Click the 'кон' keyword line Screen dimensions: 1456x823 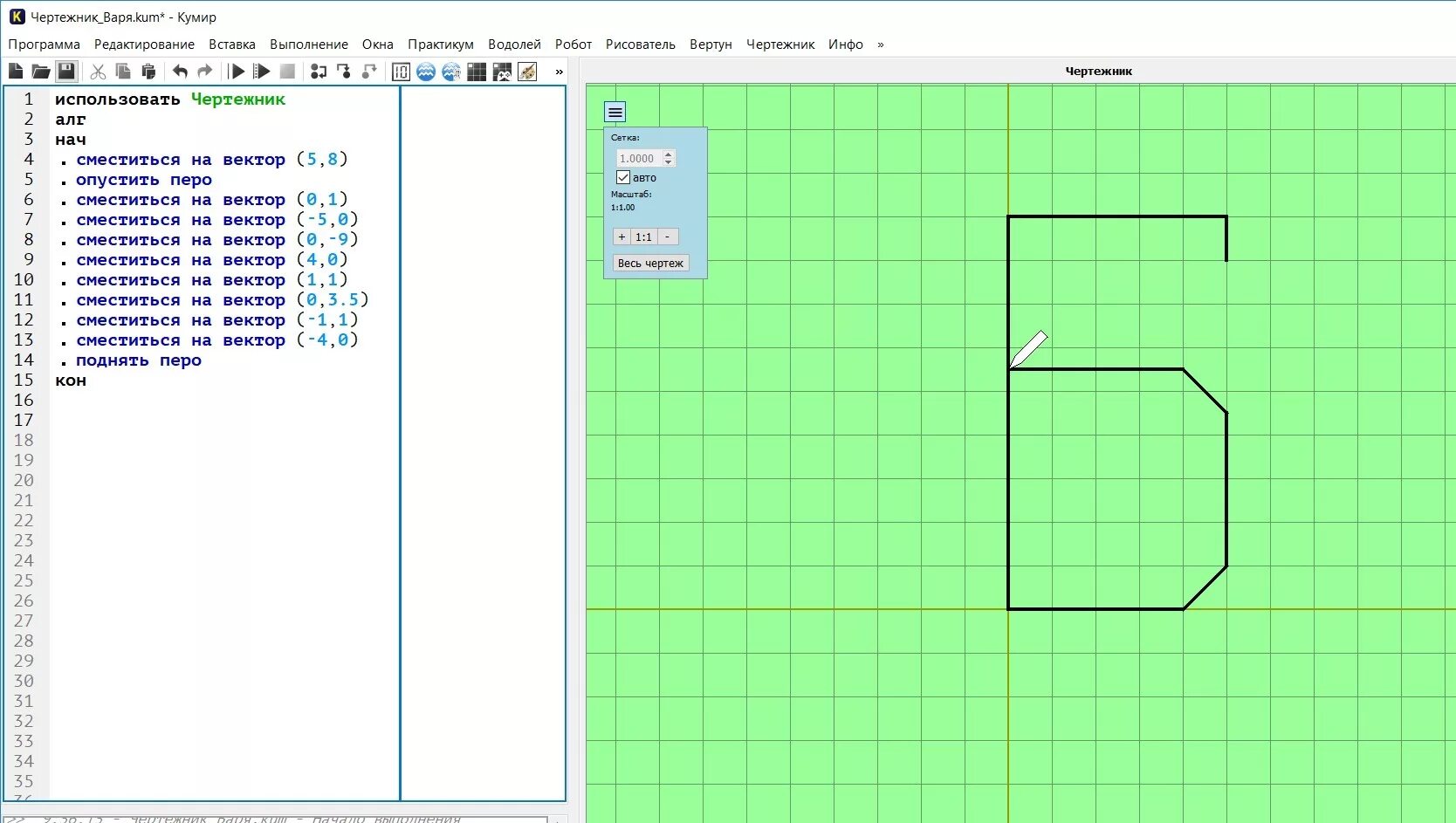(71, 381)
